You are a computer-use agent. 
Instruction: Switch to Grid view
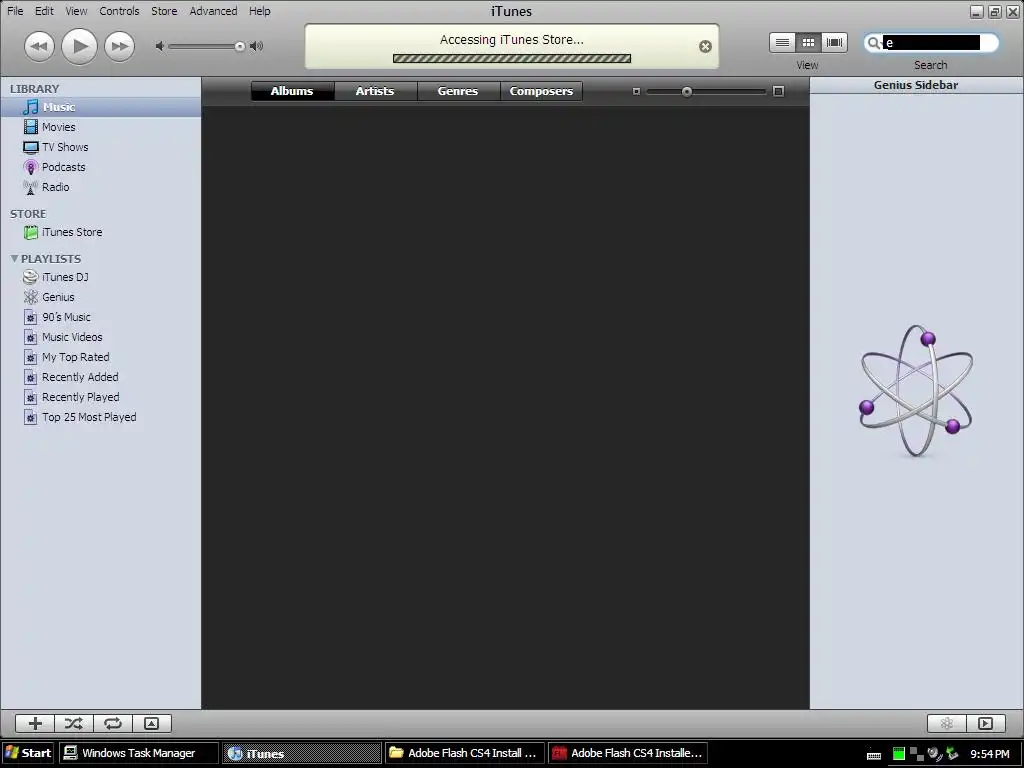[808, 42]
